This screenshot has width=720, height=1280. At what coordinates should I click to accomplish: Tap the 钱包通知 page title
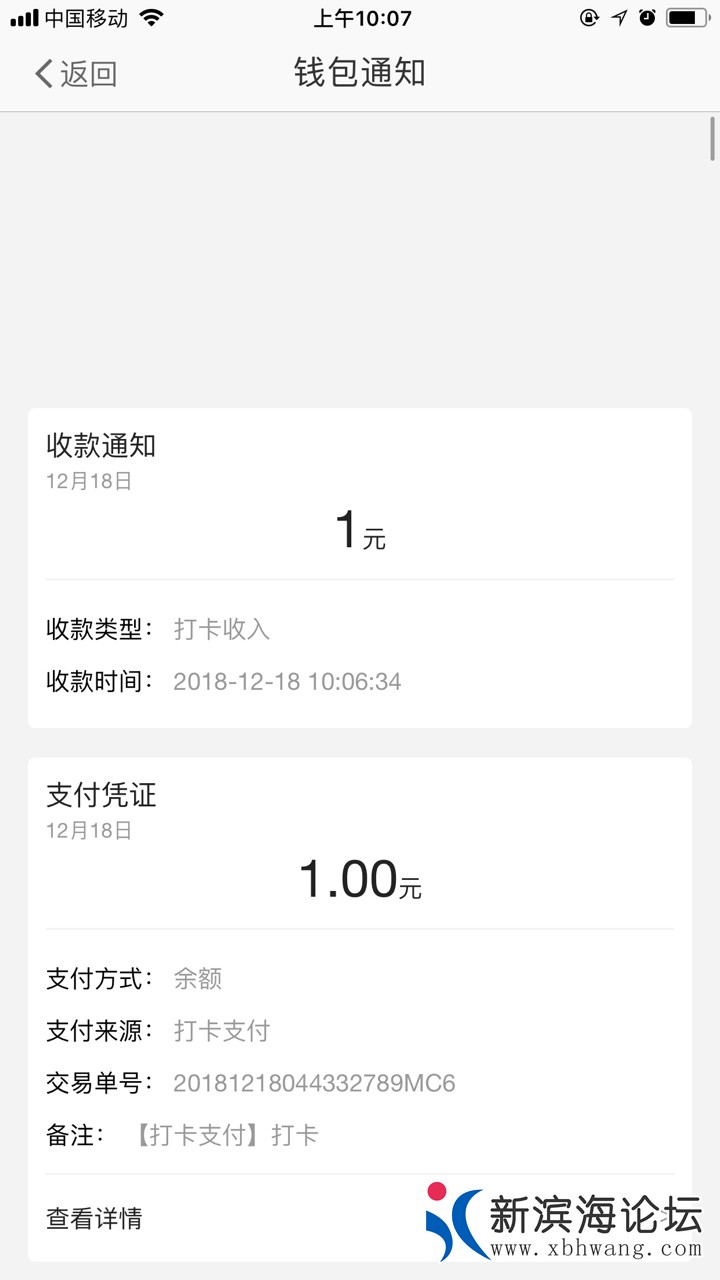click(360, 73)
